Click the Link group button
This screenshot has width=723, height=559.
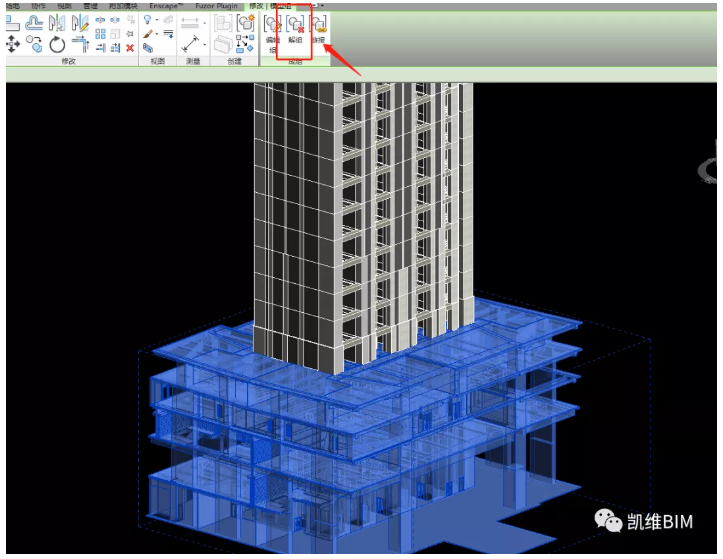[x=319, y=30]
